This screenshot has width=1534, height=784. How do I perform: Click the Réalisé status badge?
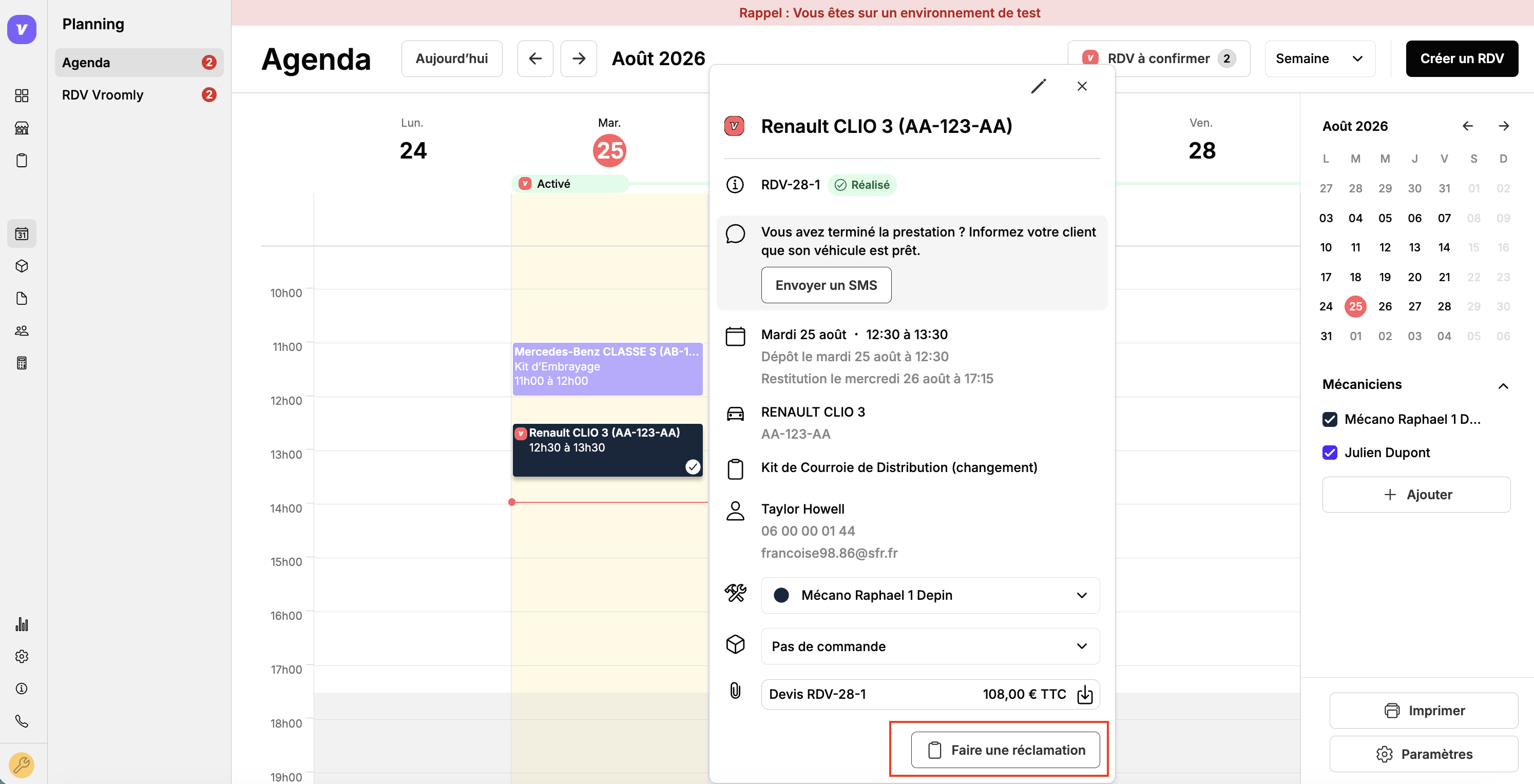(861, 185)
